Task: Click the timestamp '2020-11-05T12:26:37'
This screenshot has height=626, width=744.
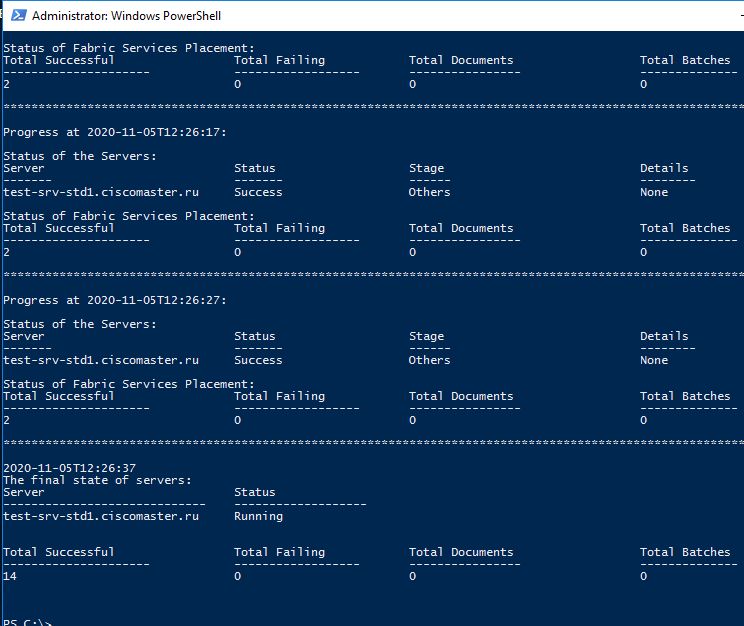Action: click(x=69, y=468)
